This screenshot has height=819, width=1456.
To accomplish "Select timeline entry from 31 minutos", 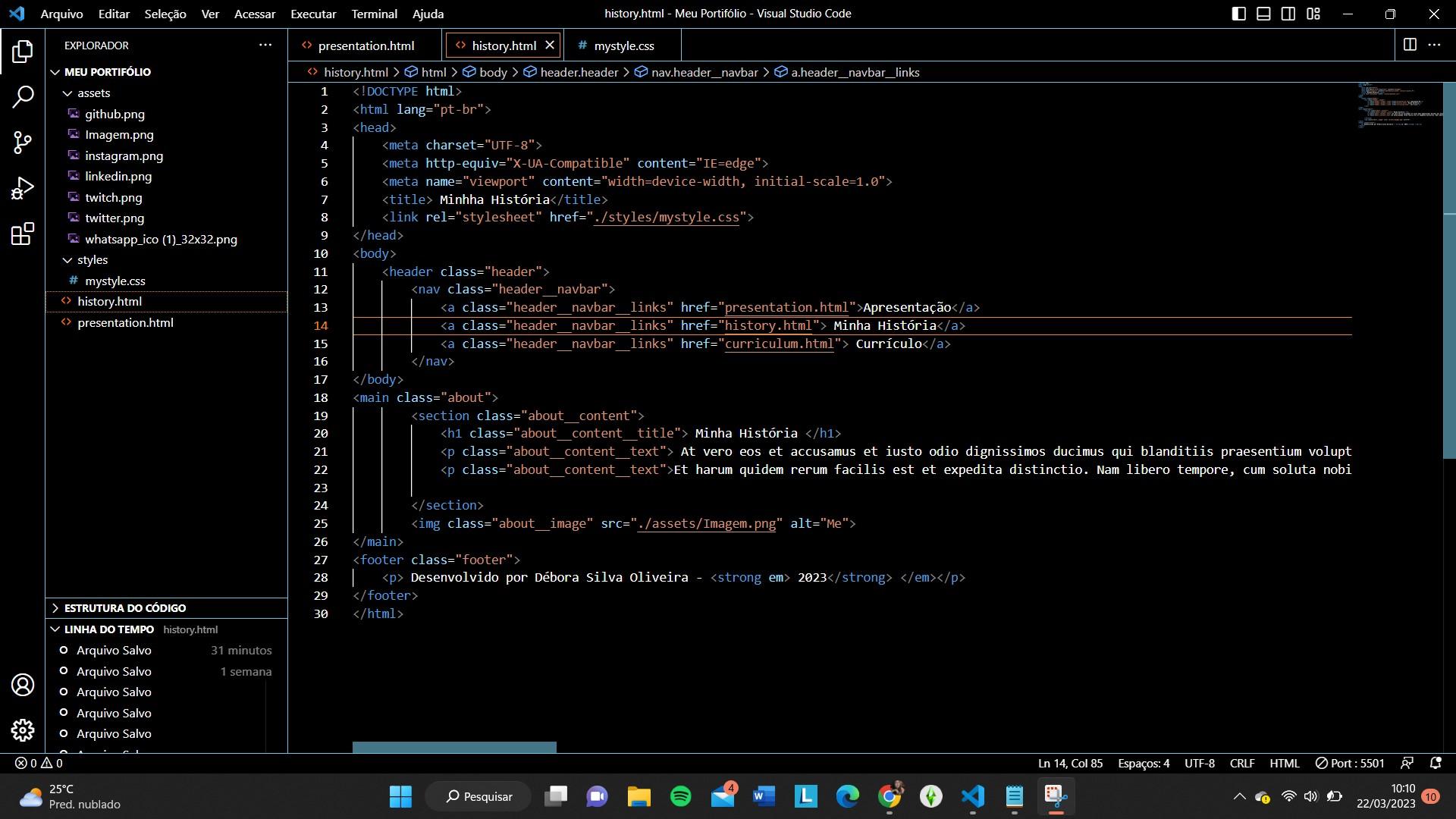I will click(x=166, y=651).
